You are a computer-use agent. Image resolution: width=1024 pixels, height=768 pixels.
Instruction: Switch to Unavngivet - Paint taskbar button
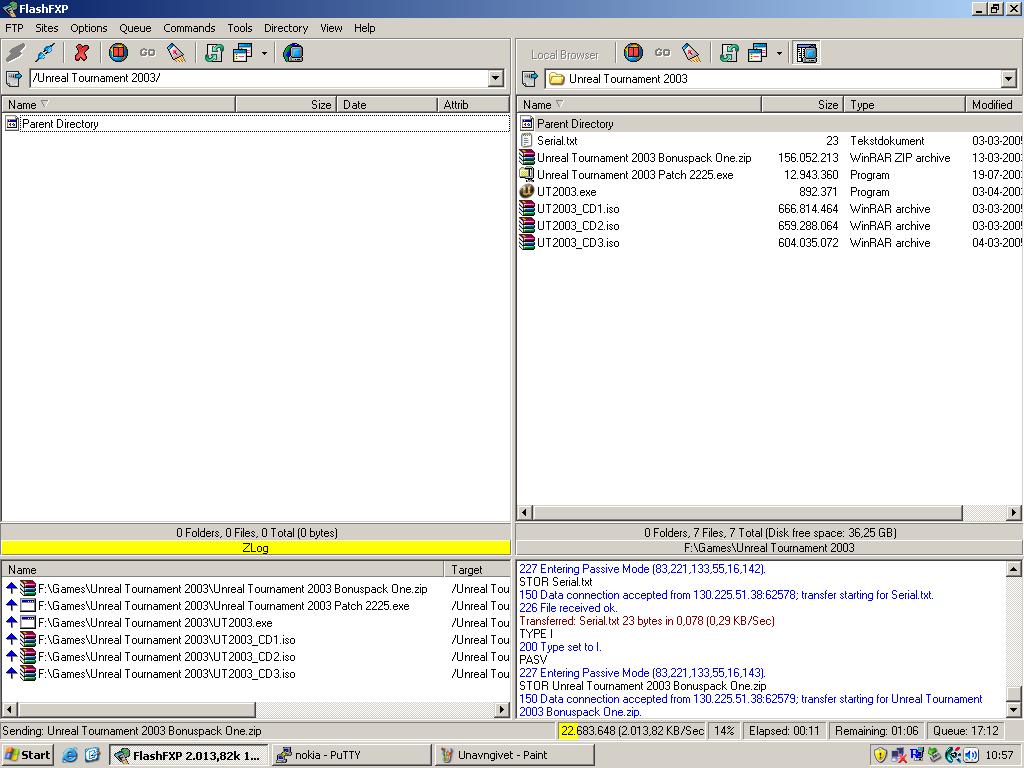click(514, 755)
